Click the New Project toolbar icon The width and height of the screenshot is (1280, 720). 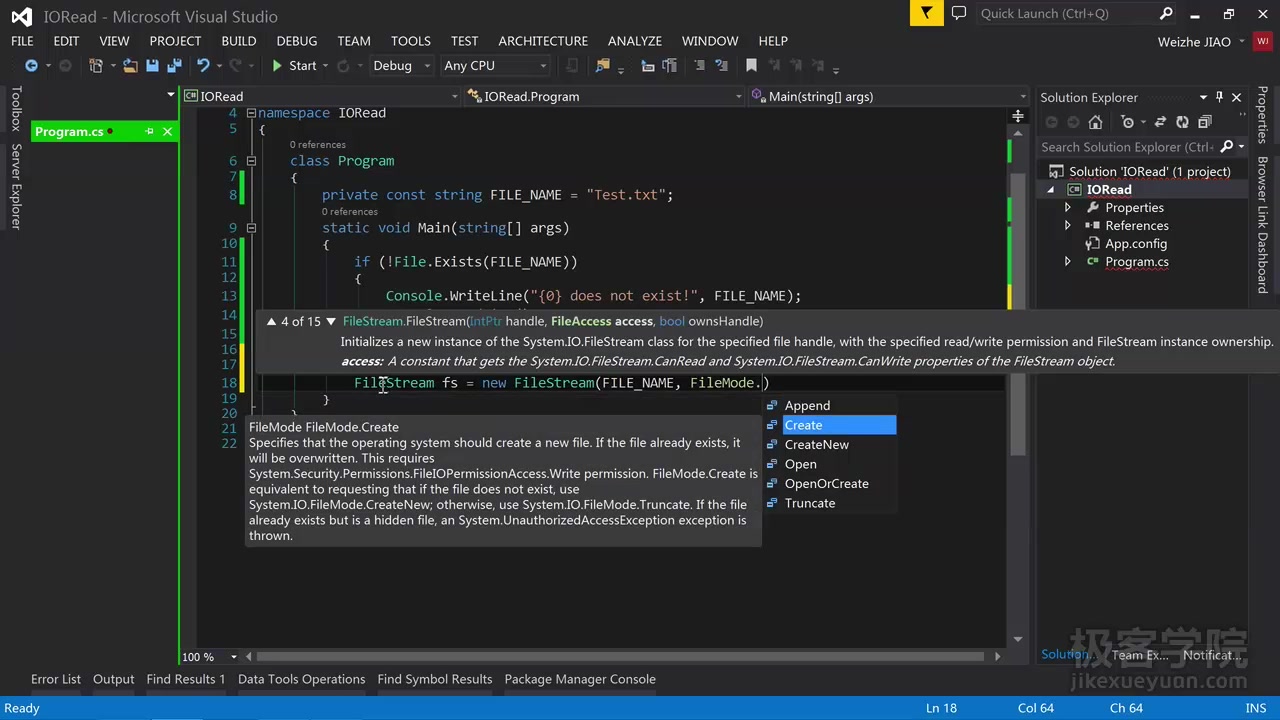[x=96, y=66]
